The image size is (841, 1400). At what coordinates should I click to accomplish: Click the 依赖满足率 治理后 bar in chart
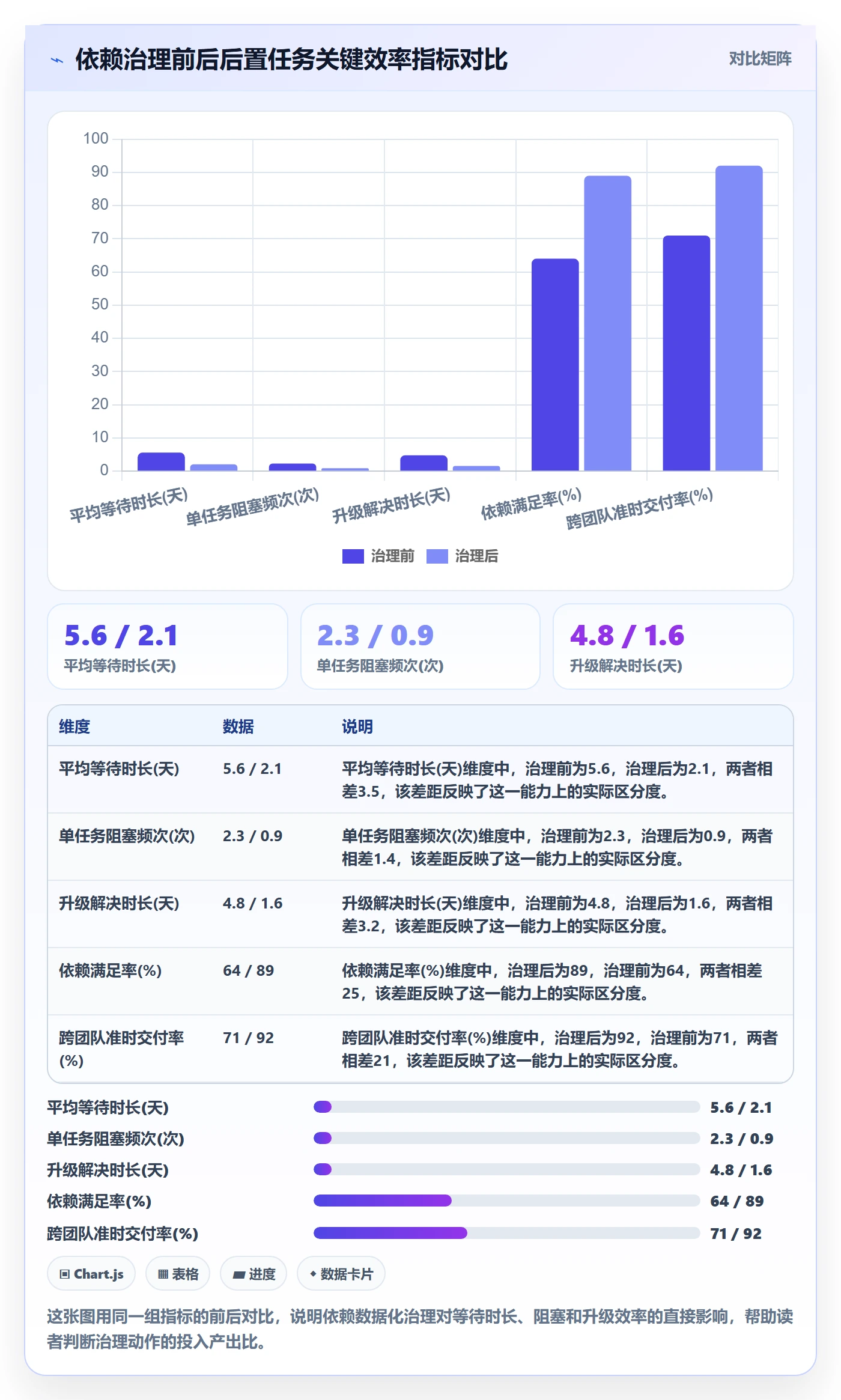607,323
